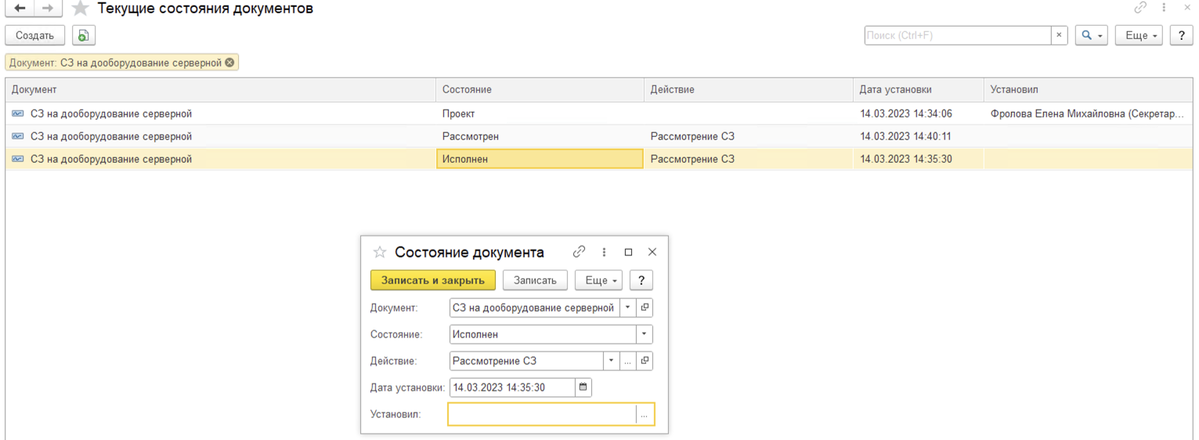Clear the search field with its x button

pos(1059,35)
